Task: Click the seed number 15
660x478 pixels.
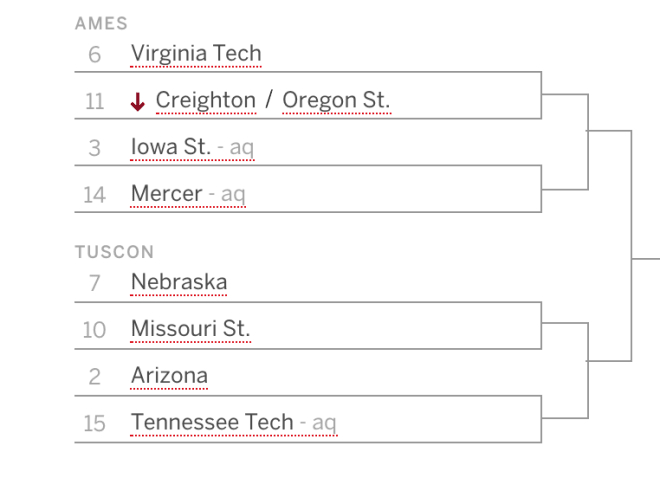Action: (x=94, y=423)
